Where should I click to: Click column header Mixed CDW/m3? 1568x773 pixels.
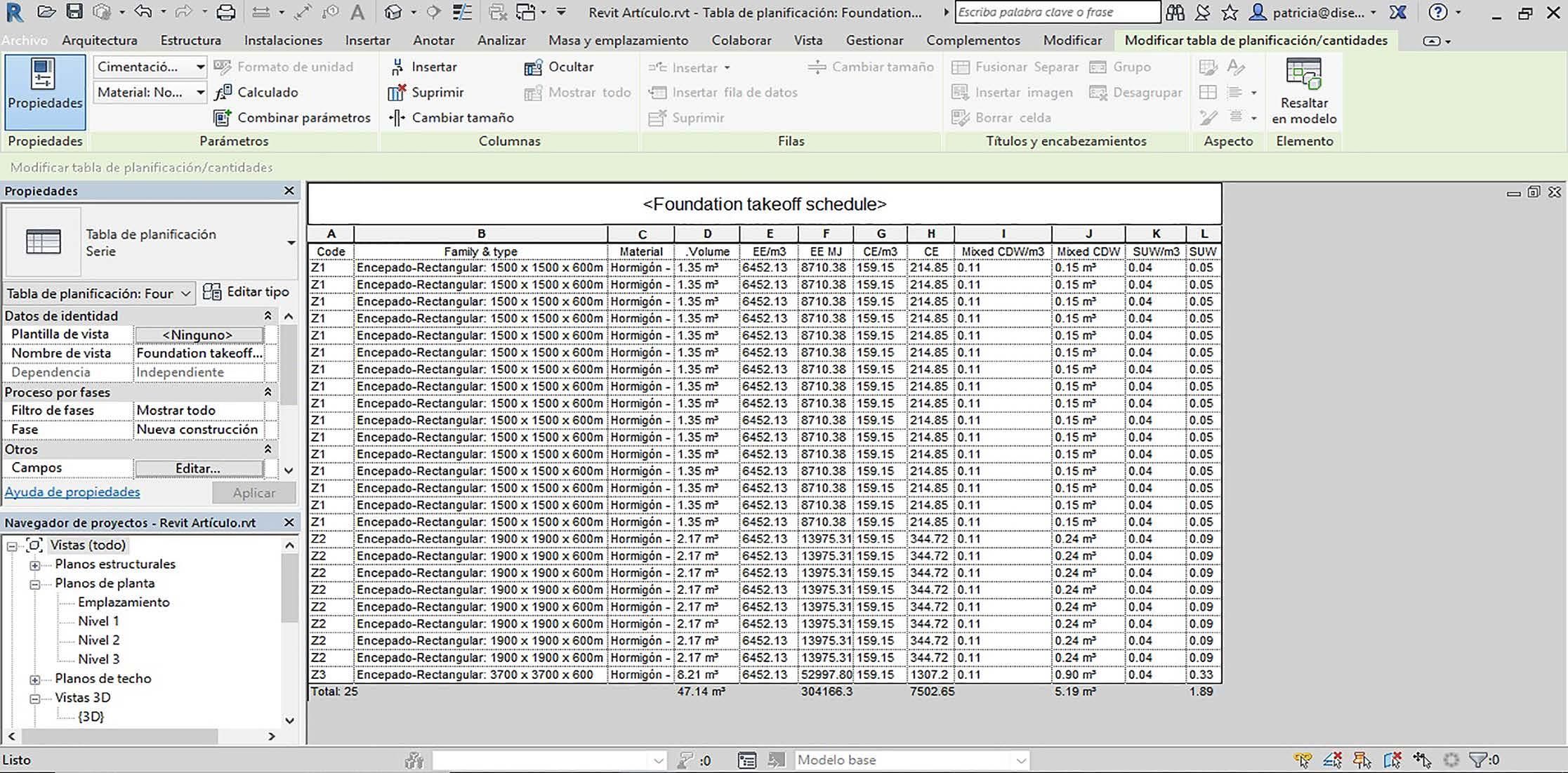click(1003, 251)
